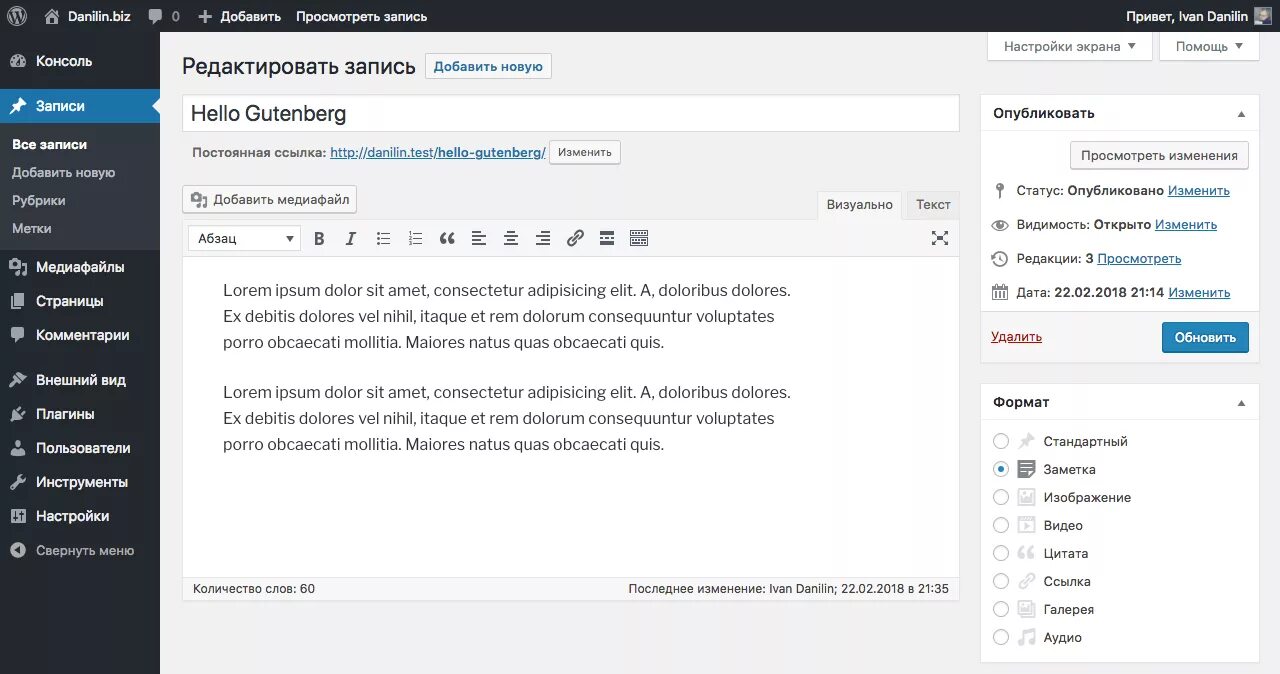Choose the Цитата format radio button

click(x=1001, y=553)
